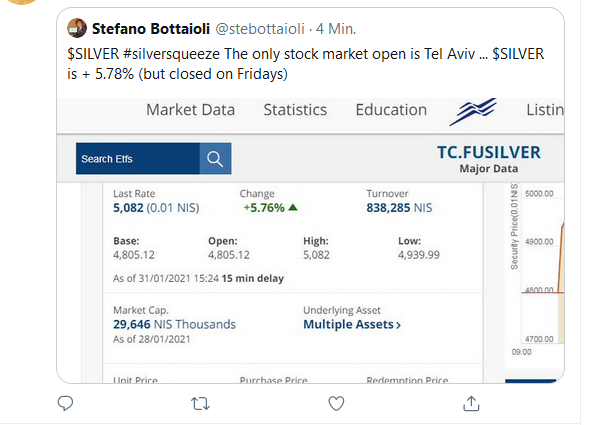596x425 pixels.
Task: Open the share upload icon
Action: 471,403
